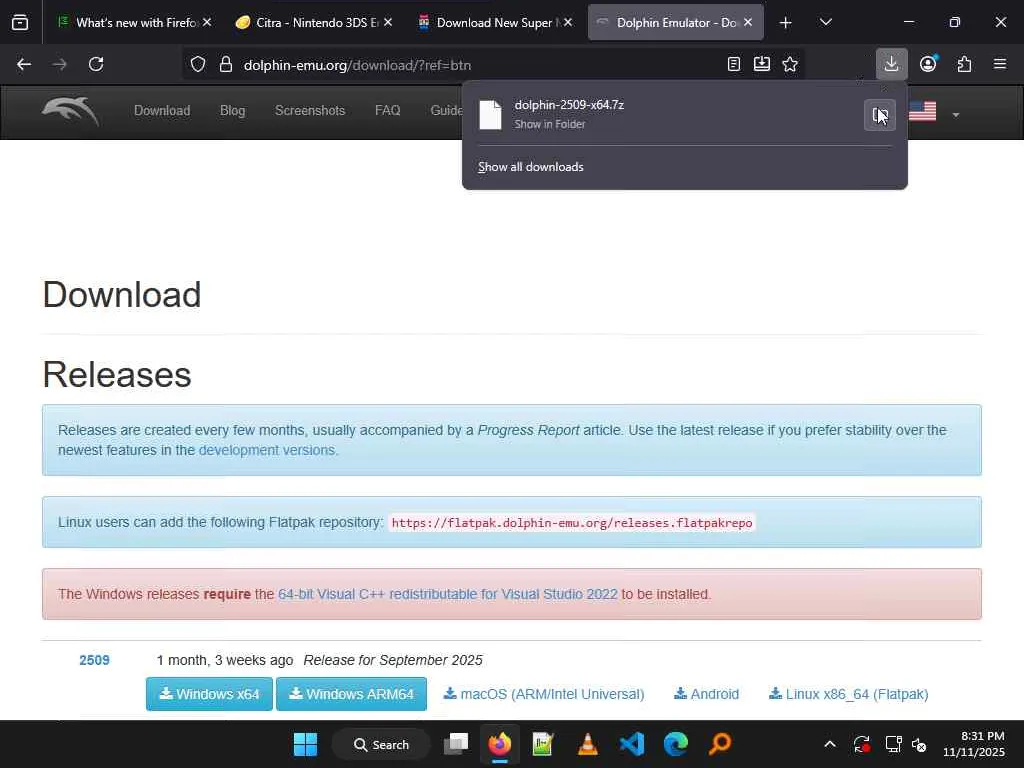Expand the list all tabs chevron
The image size is (1024, 768).
(825, 23)
